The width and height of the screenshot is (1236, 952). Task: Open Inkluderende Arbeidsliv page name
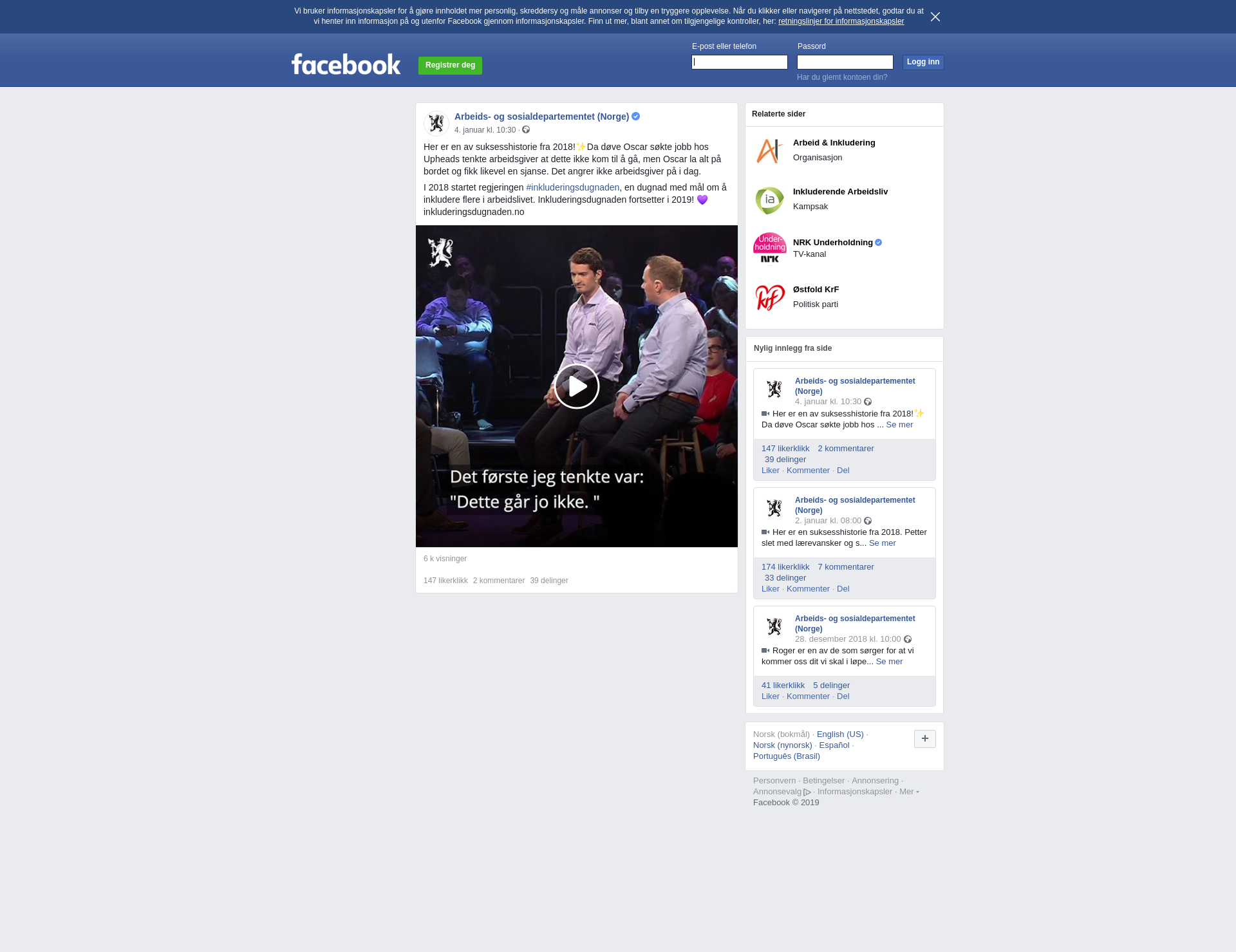point(840,192)
